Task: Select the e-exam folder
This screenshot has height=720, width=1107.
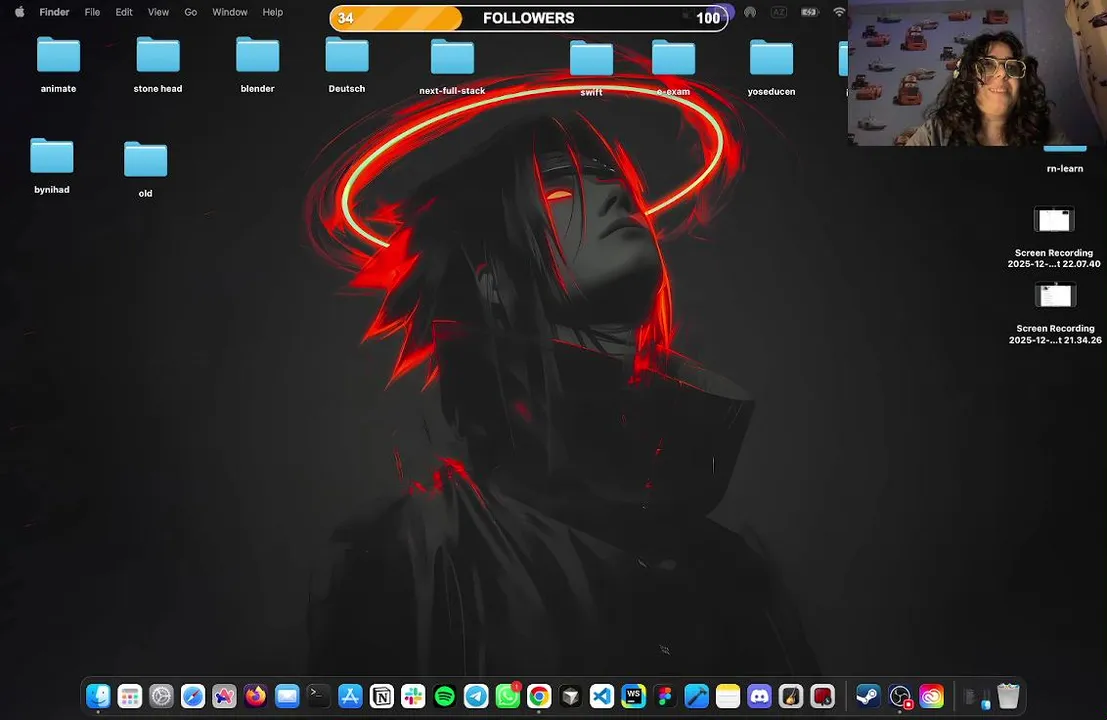Action: 674,58
